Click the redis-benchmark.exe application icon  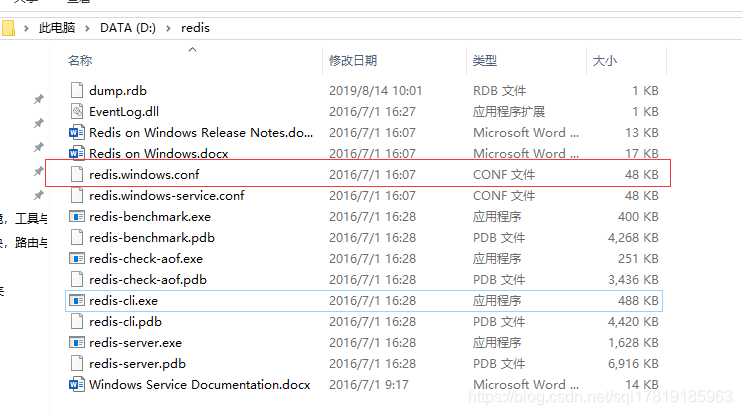click(x=77, y=216)
